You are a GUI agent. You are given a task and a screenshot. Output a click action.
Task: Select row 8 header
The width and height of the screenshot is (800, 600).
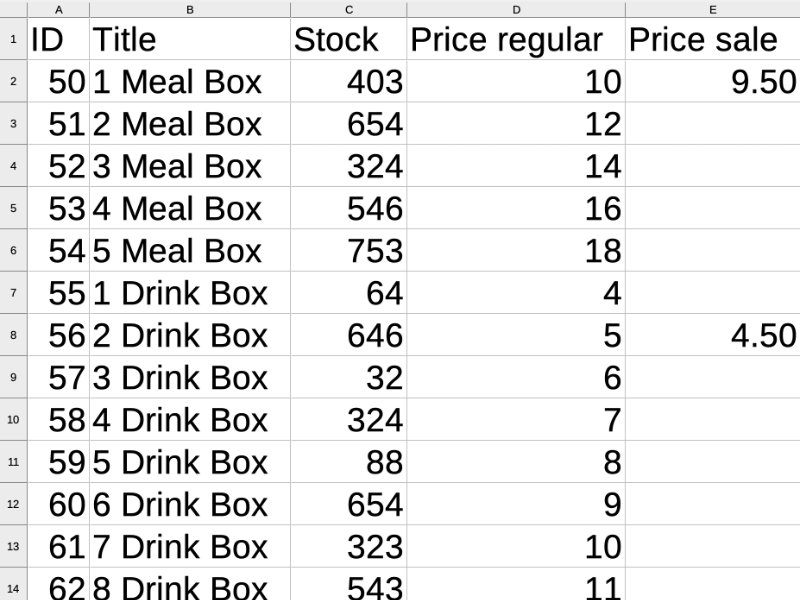(x=13, y=335)
